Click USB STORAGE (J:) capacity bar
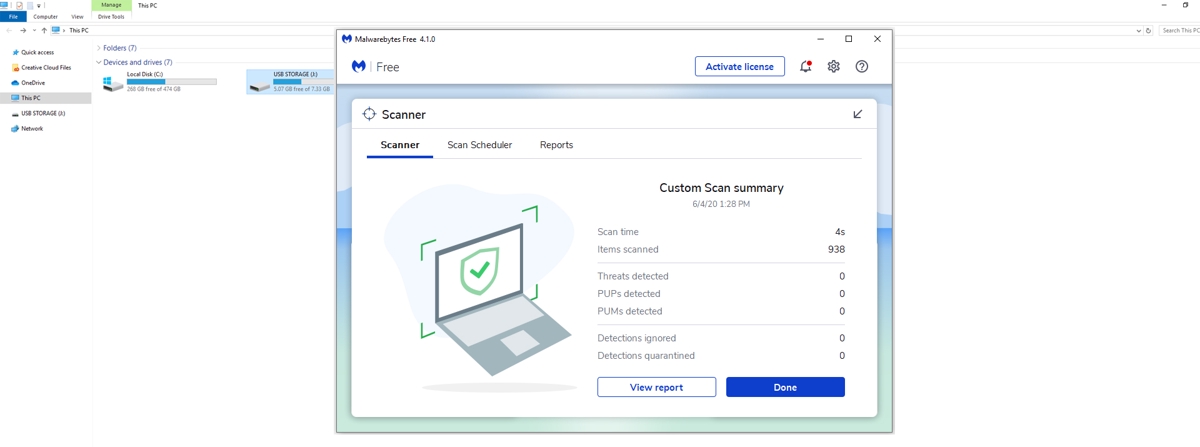 (301, 81)
